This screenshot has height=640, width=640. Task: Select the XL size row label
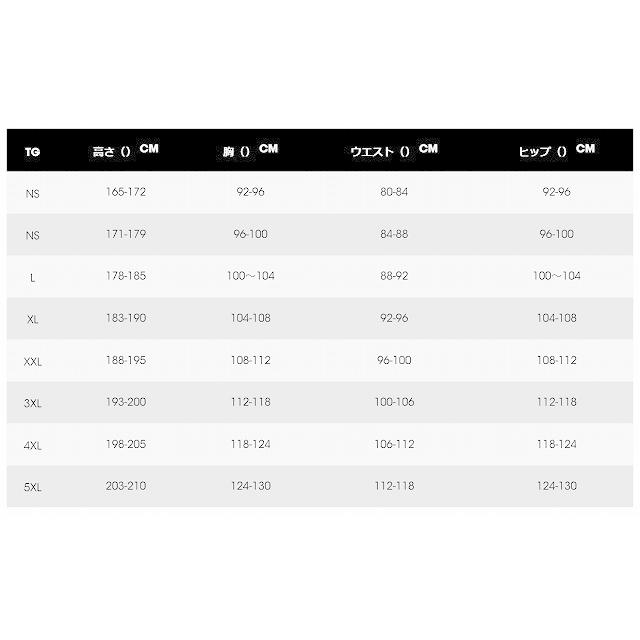click(x=32, y=317)
